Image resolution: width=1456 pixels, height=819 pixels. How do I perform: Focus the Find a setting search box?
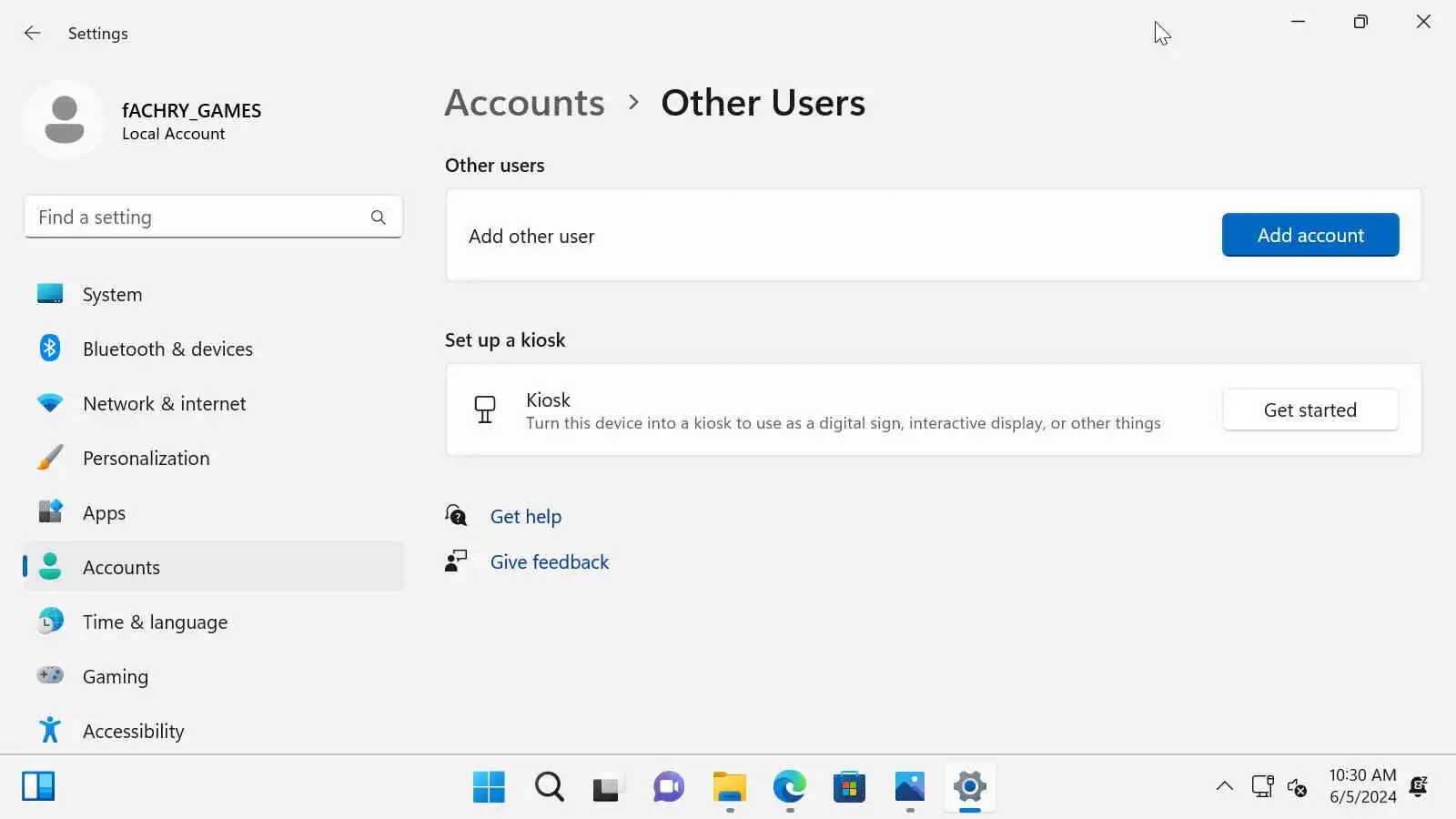click(x=196, y=217)
